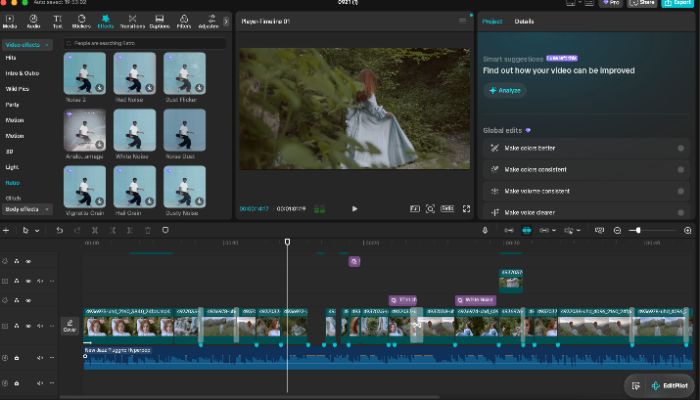700x400 pixels.
Task: Switch to the Adjustment panel
Action: 208,21
